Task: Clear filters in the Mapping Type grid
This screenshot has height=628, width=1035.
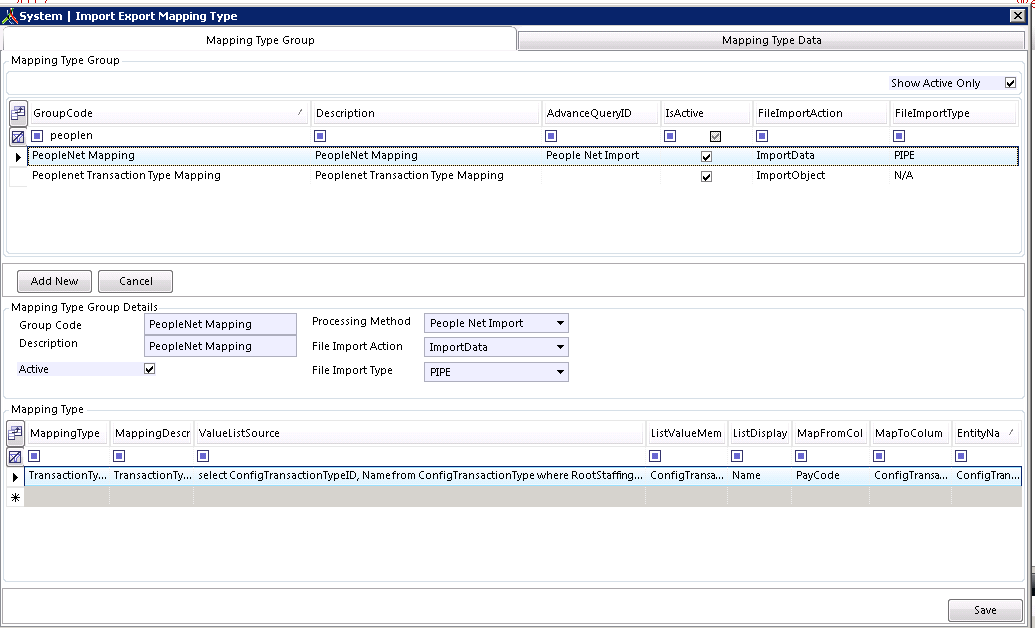Action: point(15,456)
